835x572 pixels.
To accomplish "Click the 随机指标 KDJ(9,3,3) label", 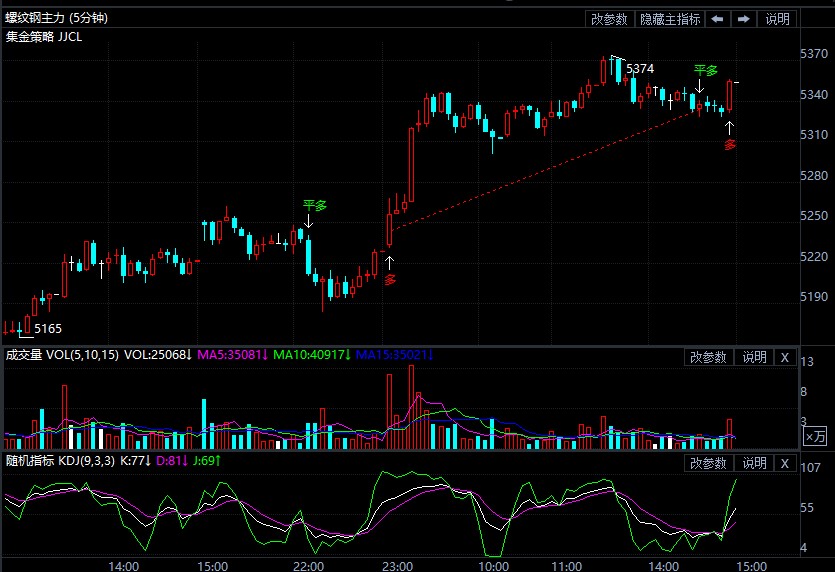I will pyautogui.click(x=60, y=461).
